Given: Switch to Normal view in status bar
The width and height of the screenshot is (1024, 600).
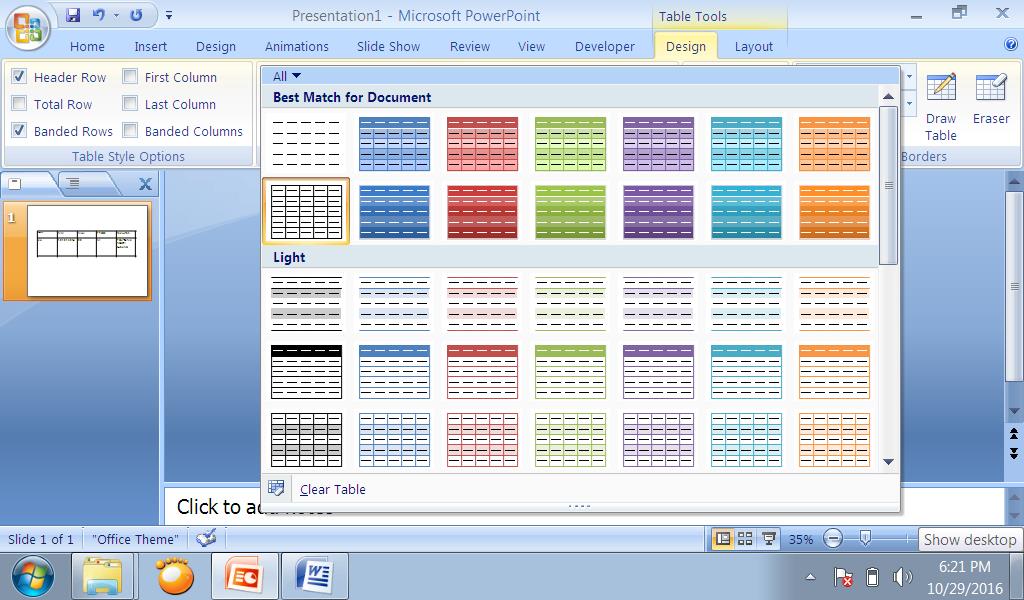Looking at the screenshot, I should pyautogui.click(x=723, y=539).
